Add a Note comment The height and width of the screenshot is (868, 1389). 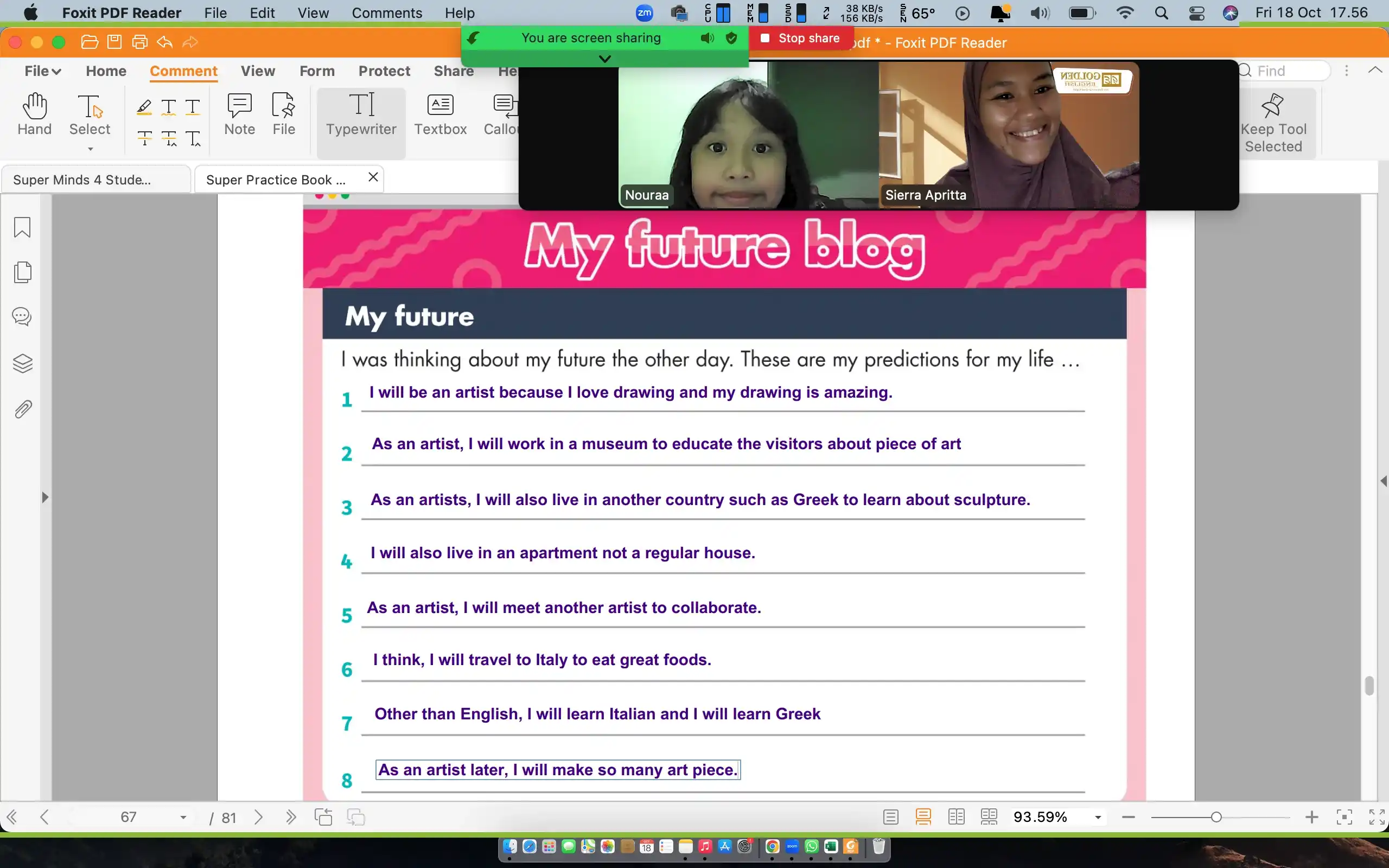coord(239,114)
